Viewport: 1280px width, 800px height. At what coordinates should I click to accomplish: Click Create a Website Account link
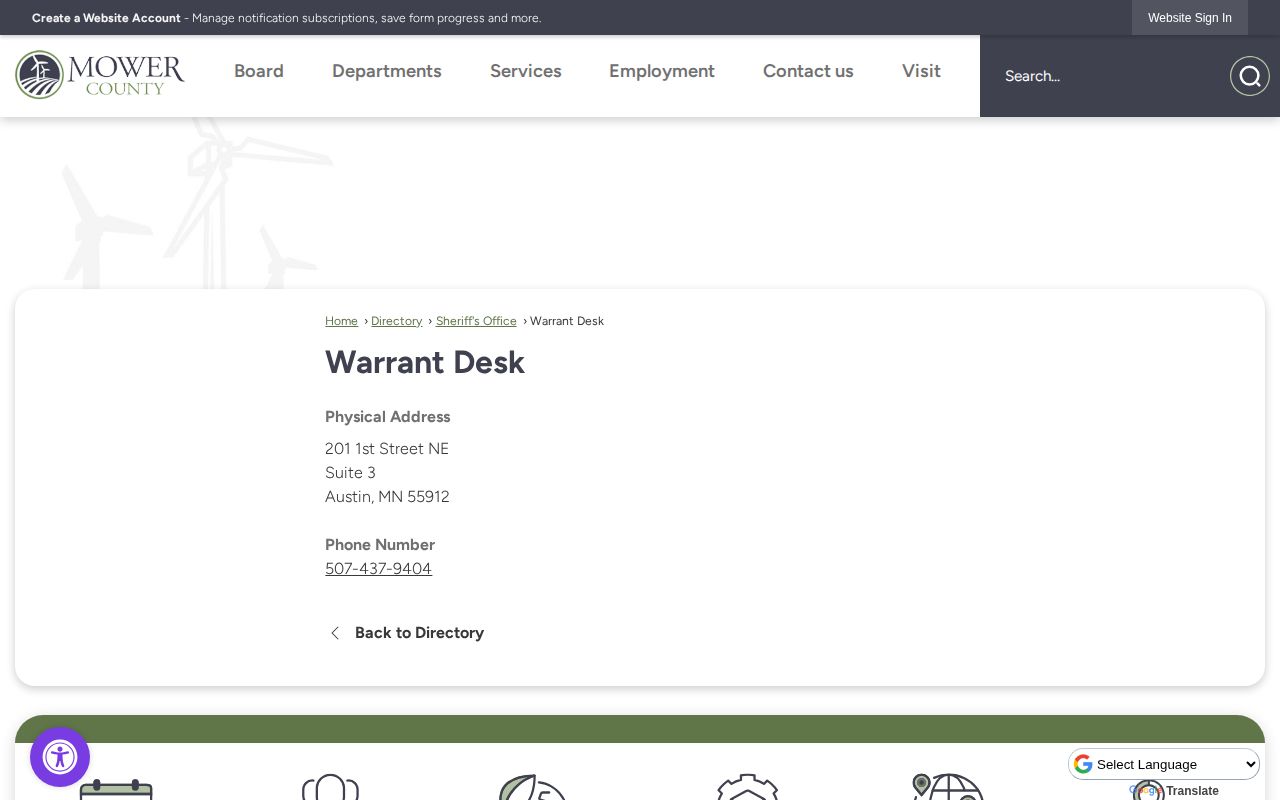coord(106,18)
